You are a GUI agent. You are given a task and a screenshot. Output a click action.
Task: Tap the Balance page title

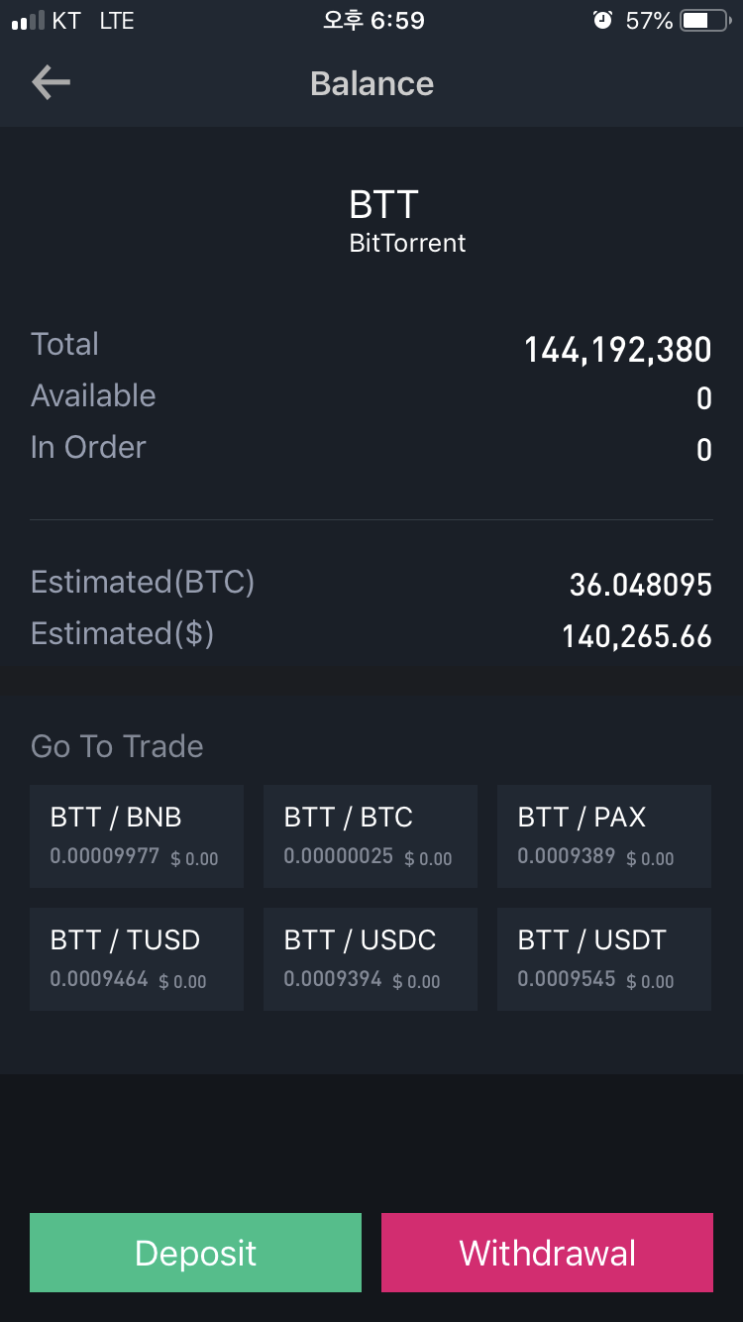click(371, 83)
